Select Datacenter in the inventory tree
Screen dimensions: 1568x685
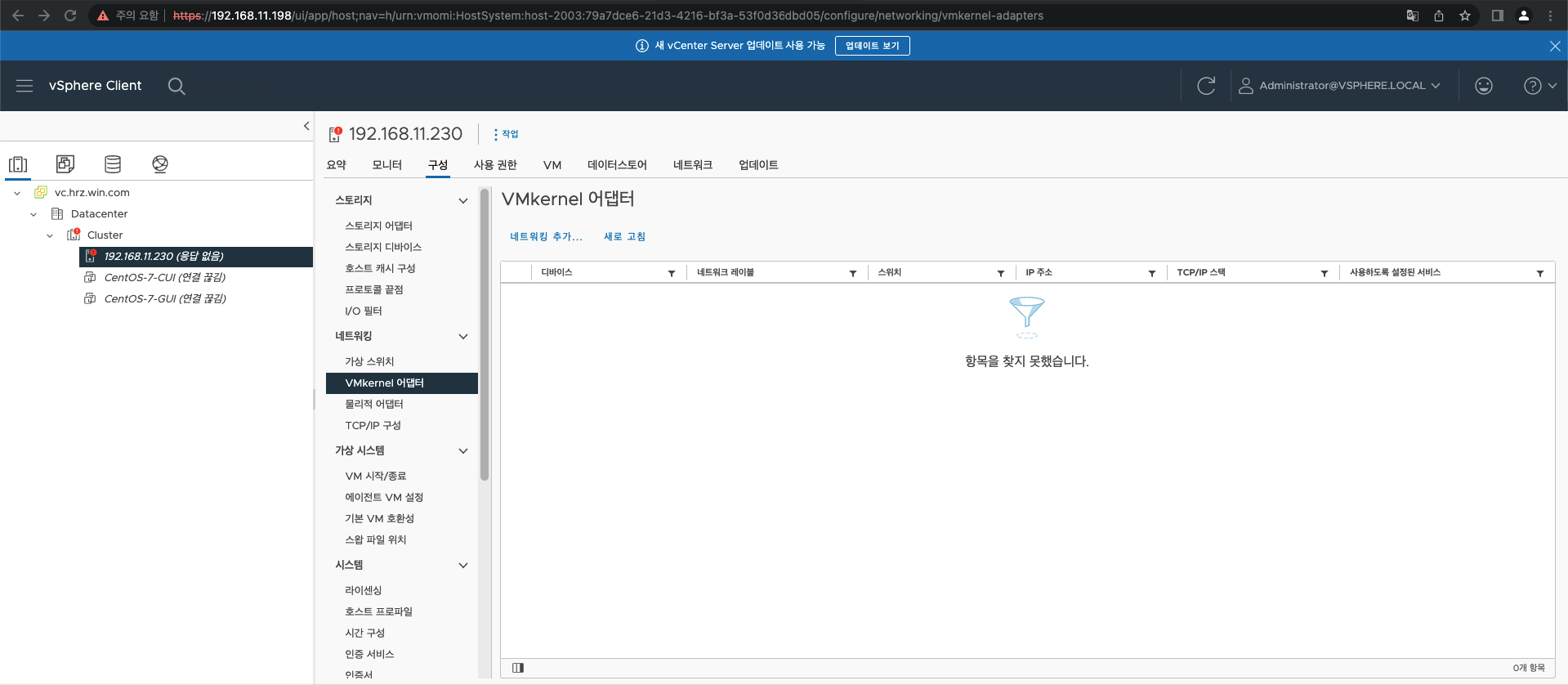pyautogui.click(x=99, y=214)
